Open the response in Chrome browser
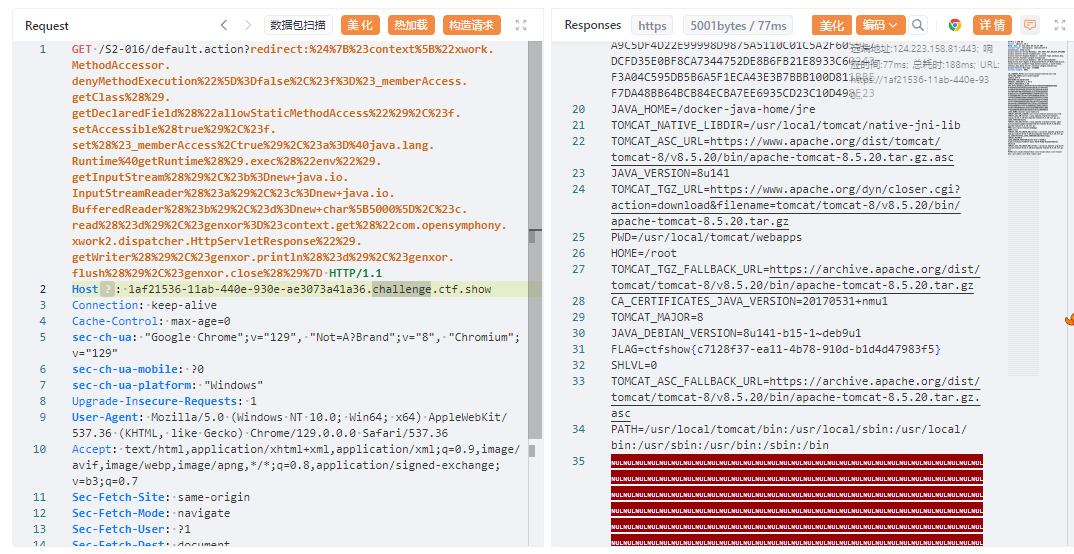 click(955, 25)
